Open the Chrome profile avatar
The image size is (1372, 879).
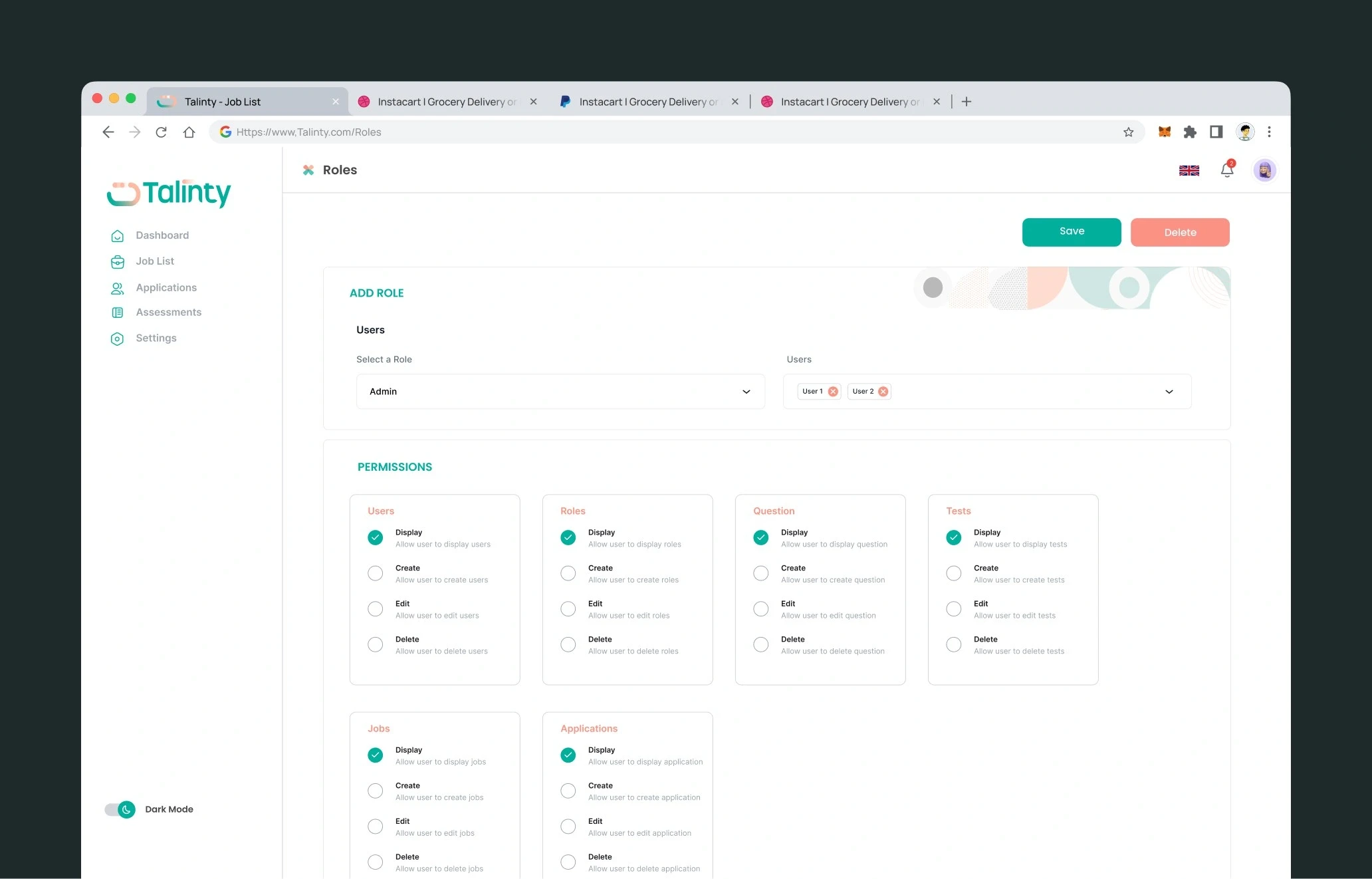pos(1244,132)
